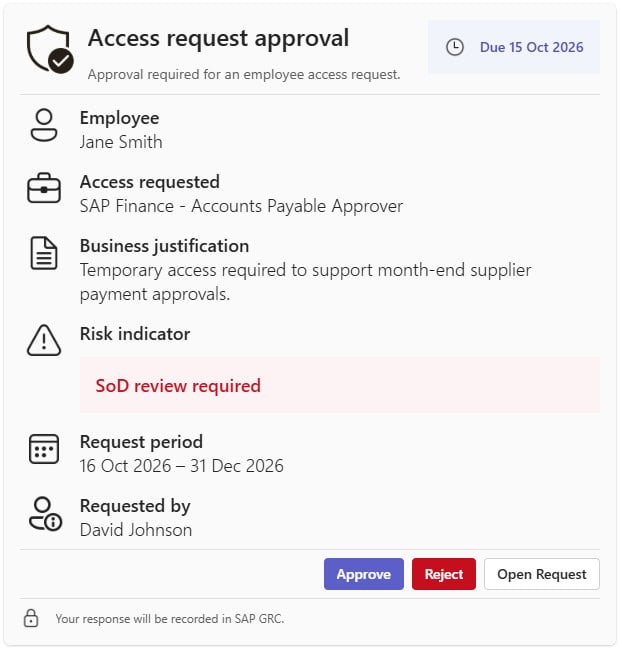Click the Access request approval title
The width and height of the screenshot is (622, 654).
pos(218,38)
